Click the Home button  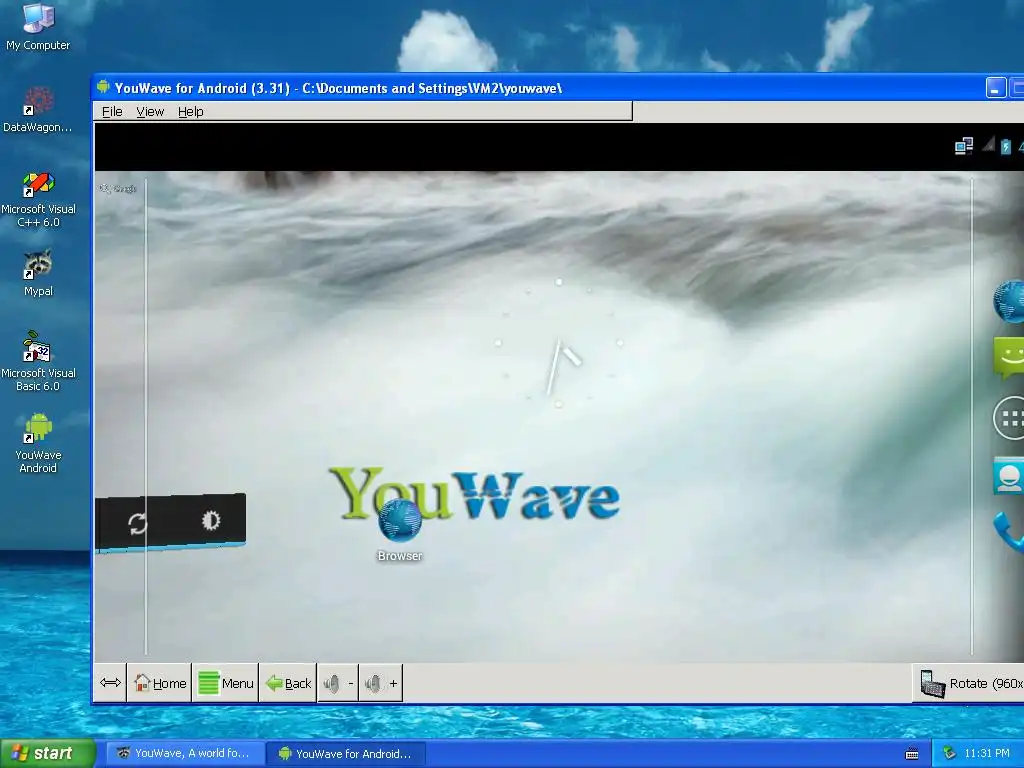[159, 683]
